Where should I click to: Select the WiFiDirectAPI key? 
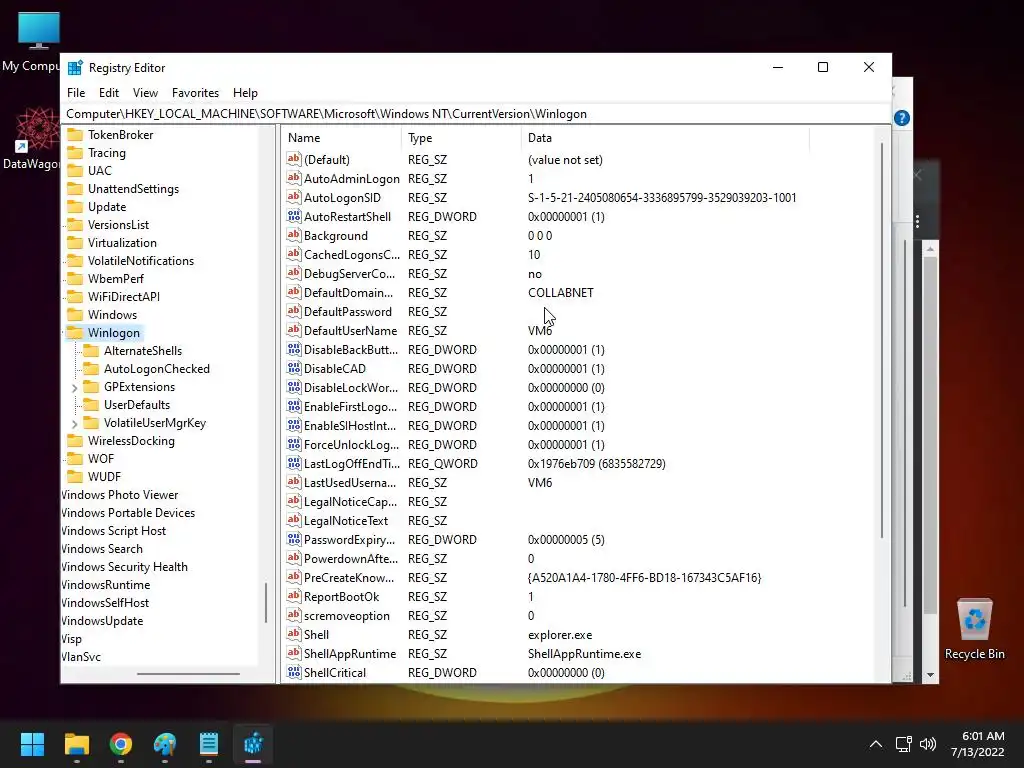[x=123, y=296]
